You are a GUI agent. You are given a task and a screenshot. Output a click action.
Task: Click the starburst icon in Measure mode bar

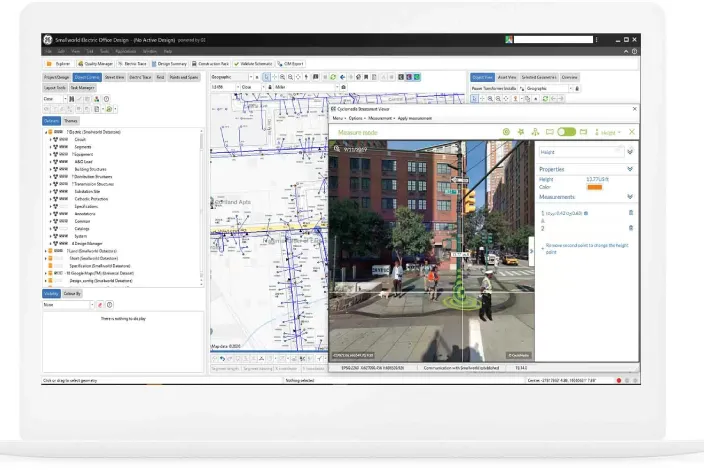click(x=521, y=132)
